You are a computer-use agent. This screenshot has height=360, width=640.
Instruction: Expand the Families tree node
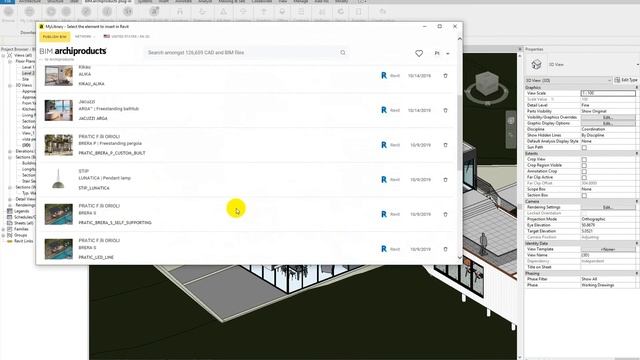click(x=3, y=229)
